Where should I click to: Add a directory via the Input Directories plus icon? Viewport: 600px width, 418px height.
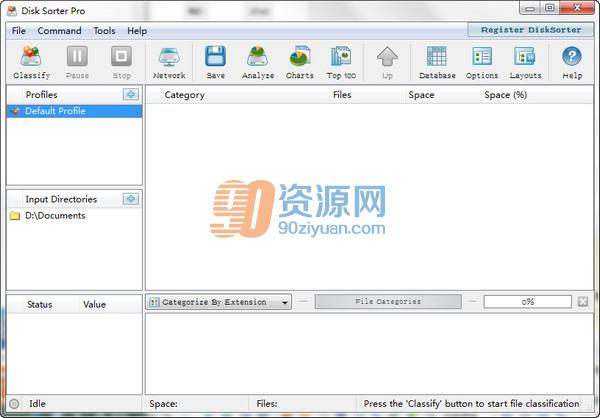coord(131,199)
